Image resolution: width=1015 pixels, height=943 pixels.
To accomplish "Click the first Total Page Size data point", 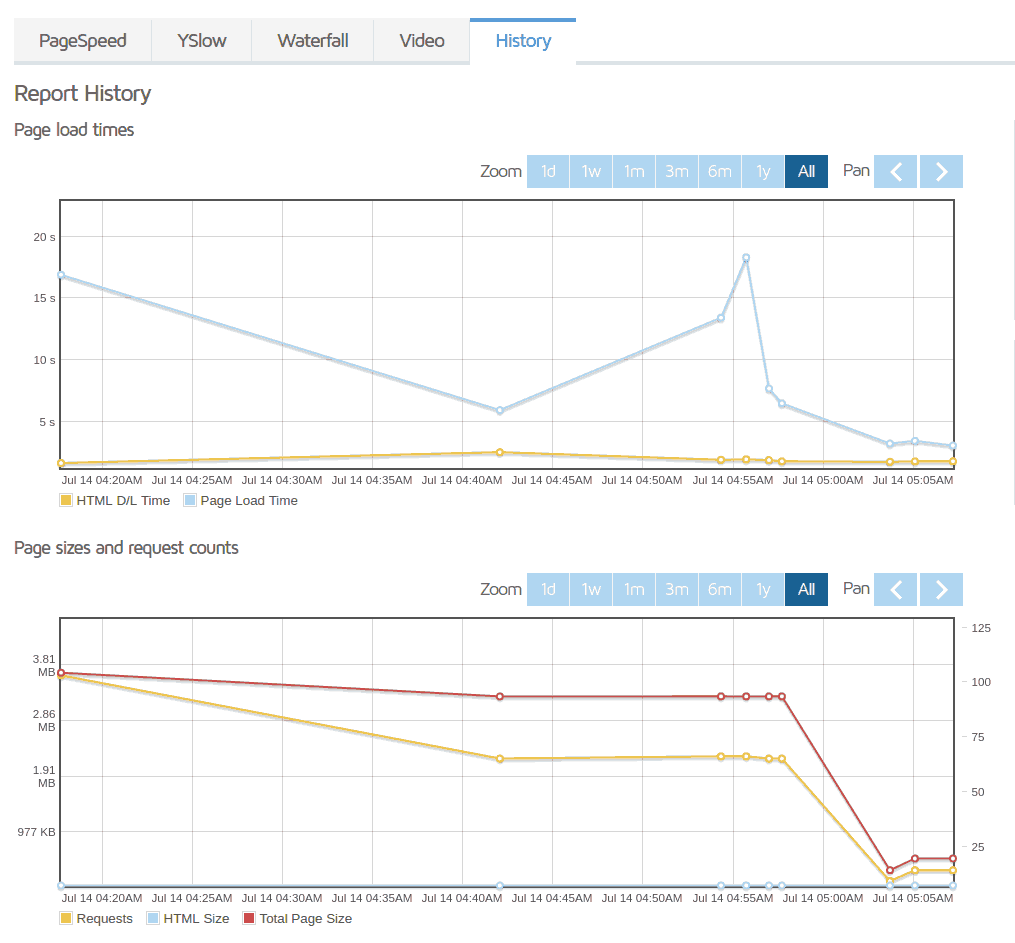I will point(61,673).
